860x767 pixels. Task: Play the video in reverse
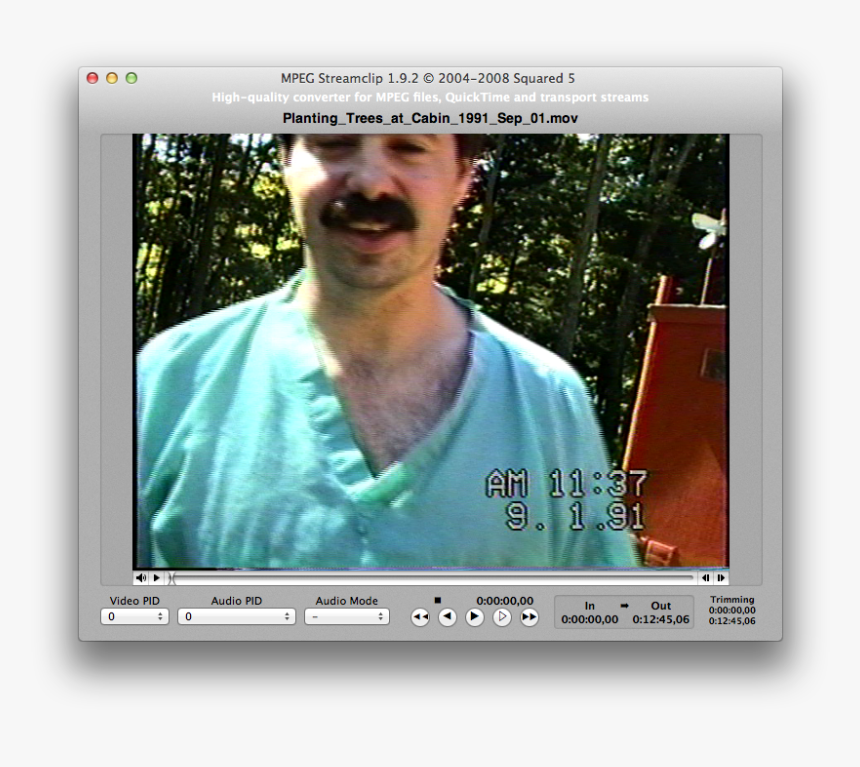tap(447, 617)
